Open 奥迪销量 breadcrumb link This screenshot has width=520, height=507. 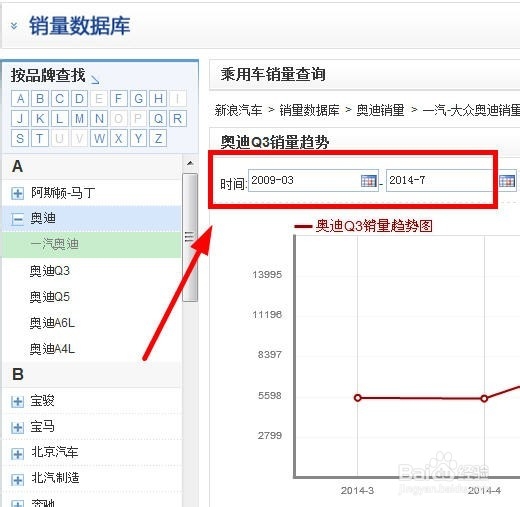380,110
